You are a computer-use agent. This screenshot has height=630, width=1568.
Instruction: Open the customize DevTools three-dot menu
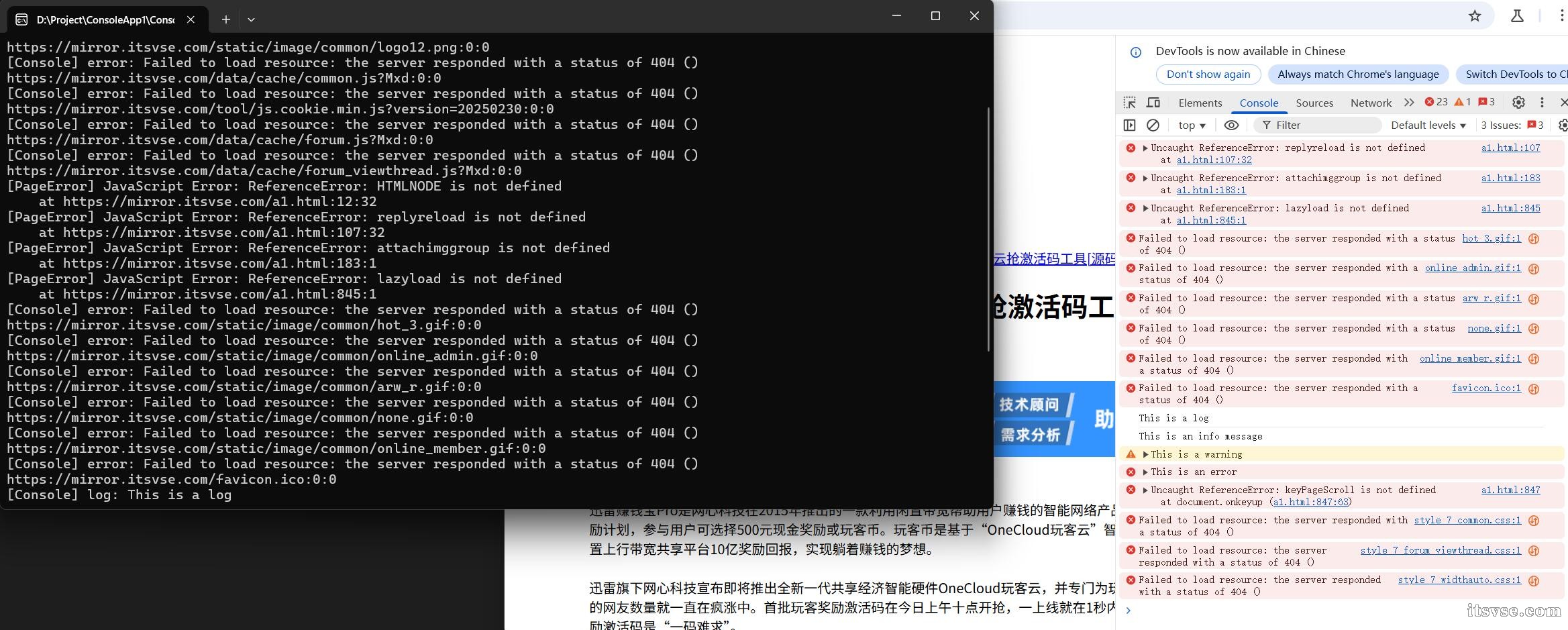coord(1542,102)
